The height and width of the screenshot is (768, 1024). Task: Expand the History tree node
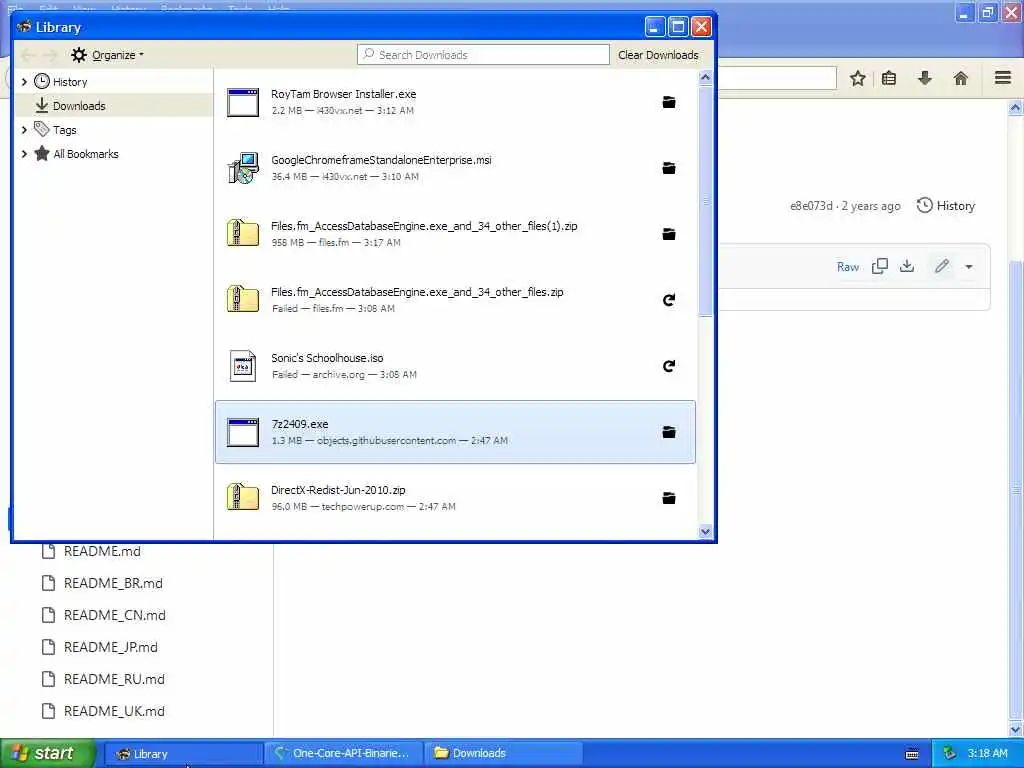[24, 82]
